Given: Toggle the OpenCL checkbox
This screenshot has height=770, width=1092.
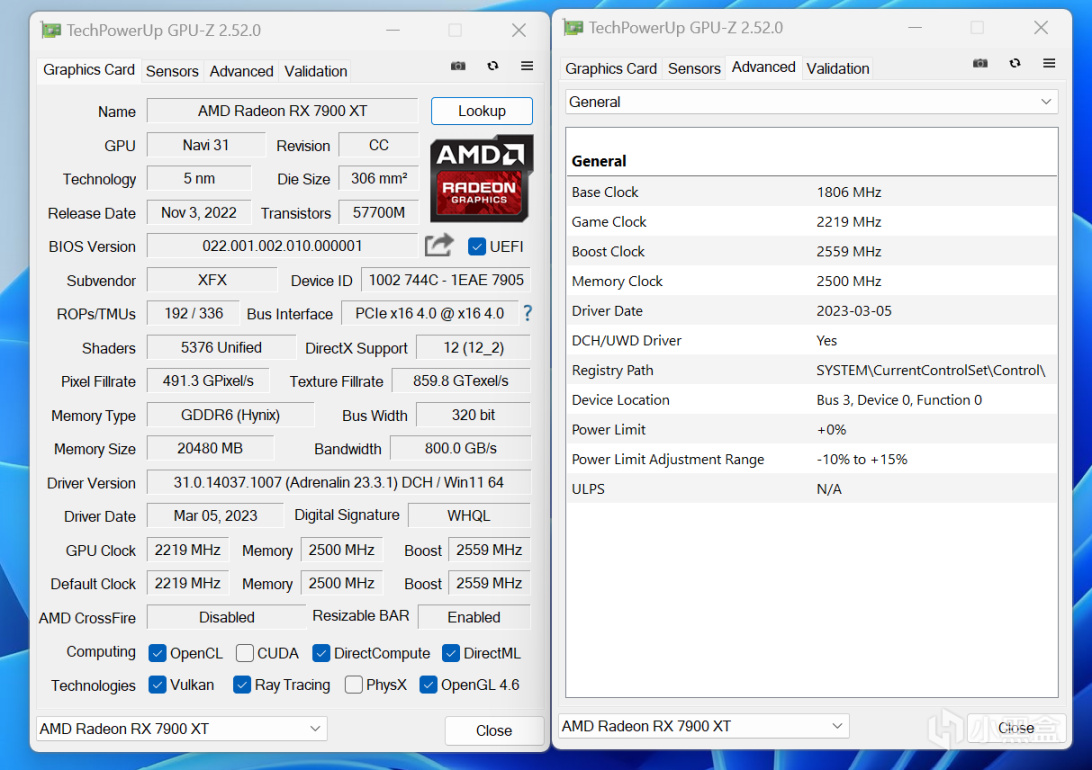Looking at the screenshot, I should 157,653.
